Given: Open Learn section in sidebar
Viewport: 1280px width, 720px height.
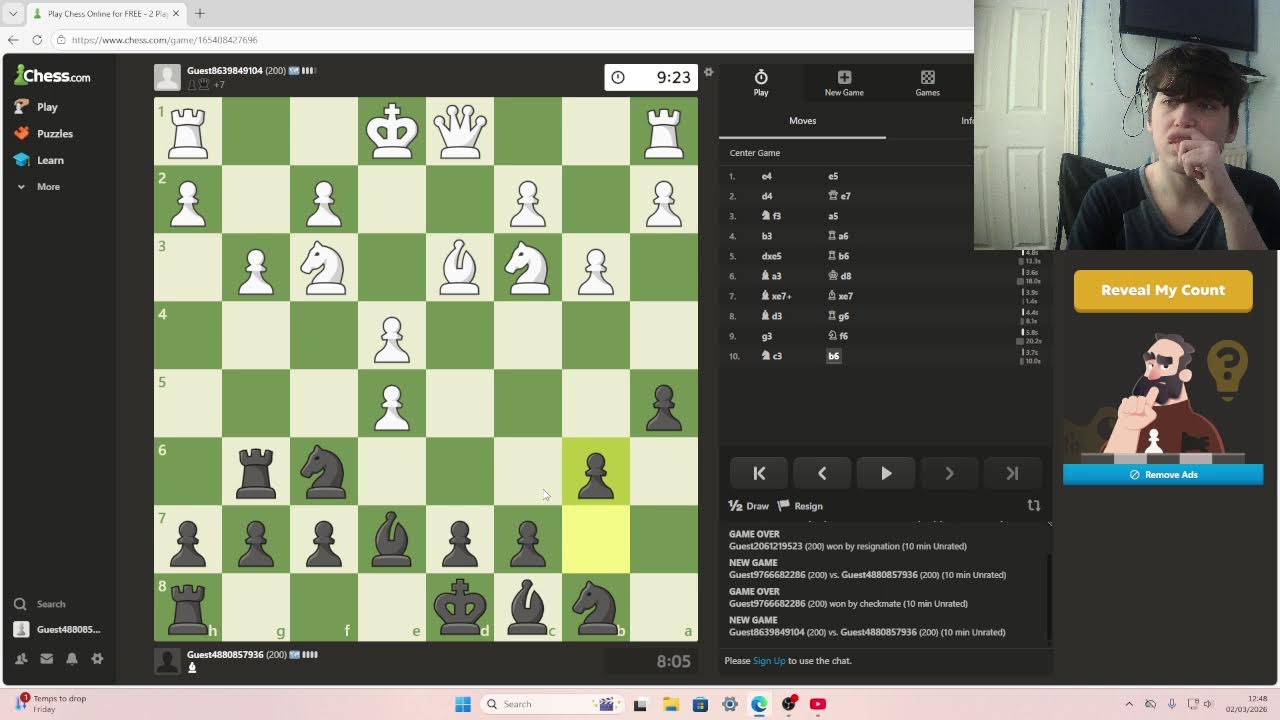Looking at the screenshot, I should point(40,160).
